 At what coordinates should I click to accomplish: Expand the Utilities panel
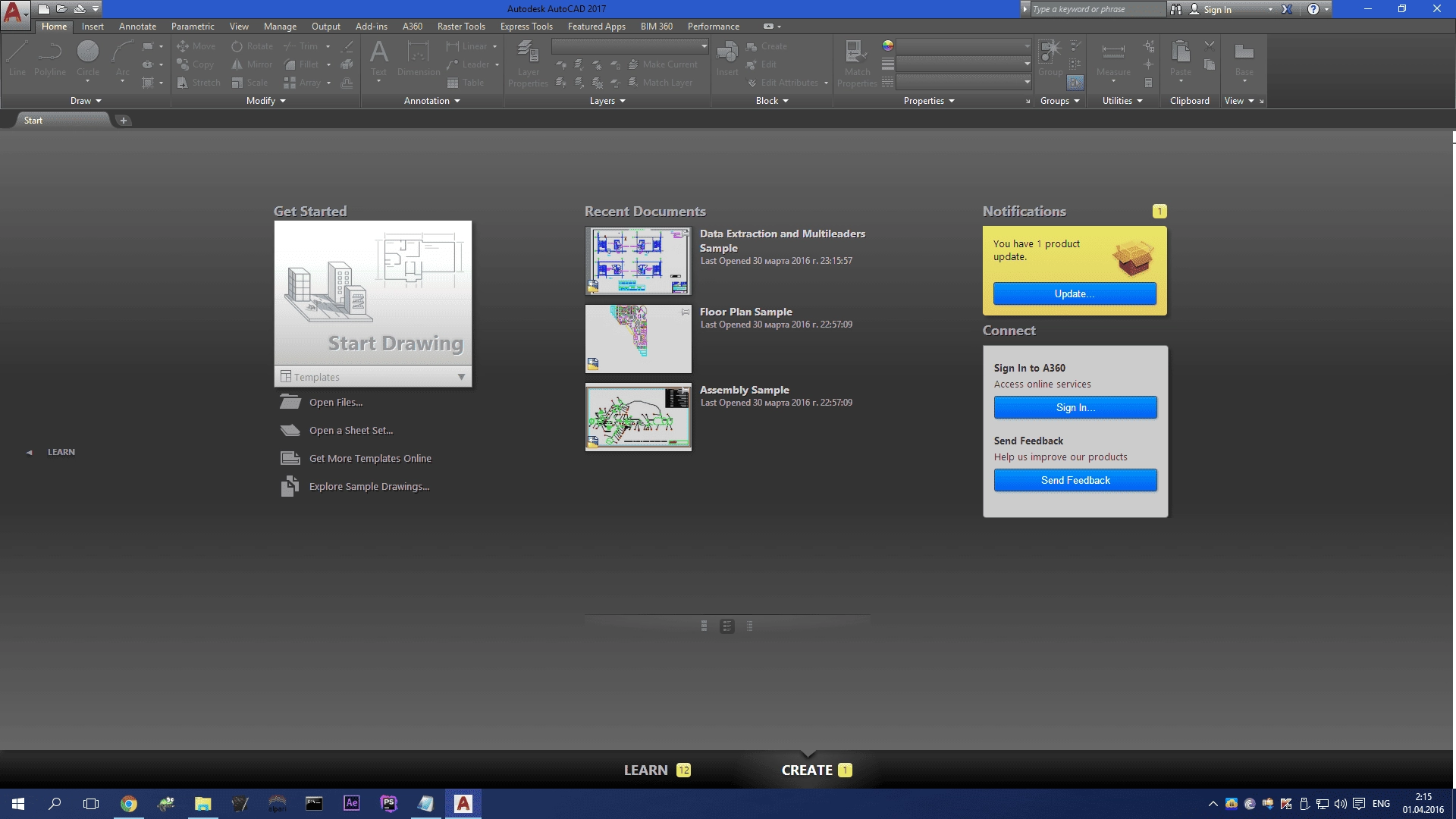(1122, 101)
